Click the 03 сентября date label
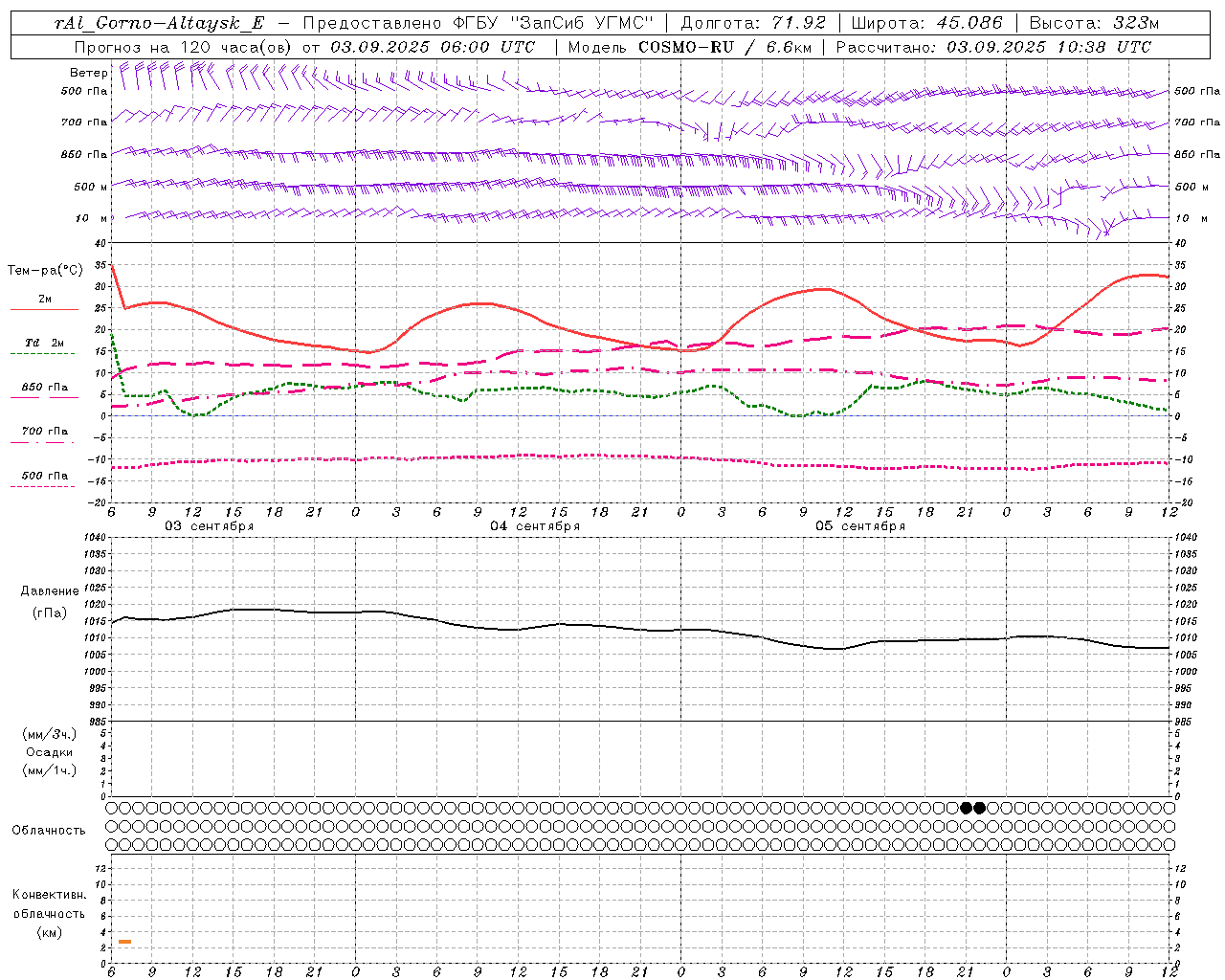1225x980 pixels. pos(209,526)
